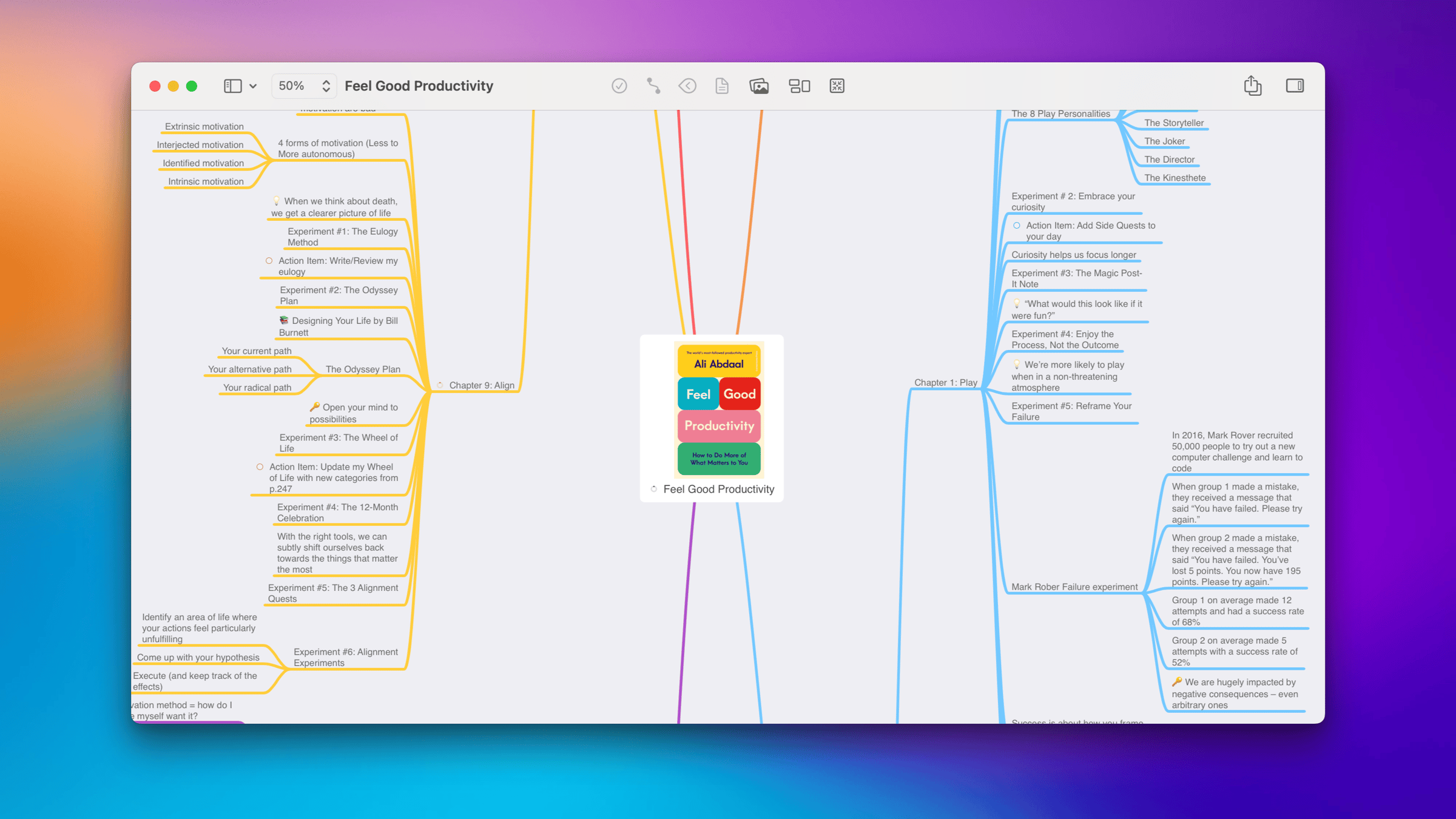Select Designing Your Life by Bill Burnett
This screenshot has height=819, width=1456.
click(x=339, y=326)
